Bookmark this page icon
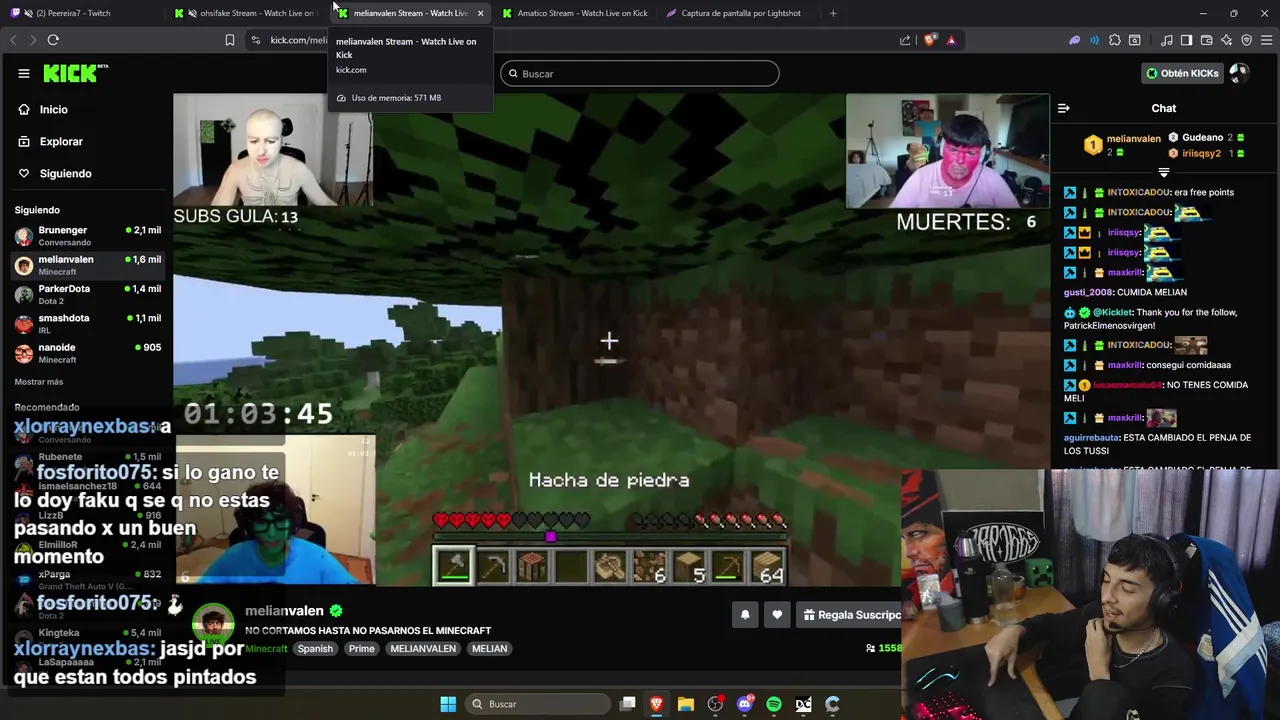This screenshot has width=1280, height=720. pos(230,40)
